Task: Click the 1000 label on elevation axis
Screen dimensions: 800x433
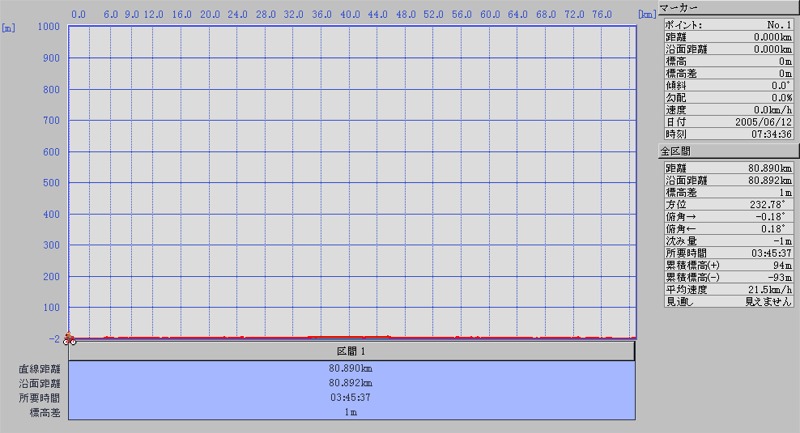Action: point(45,26)
